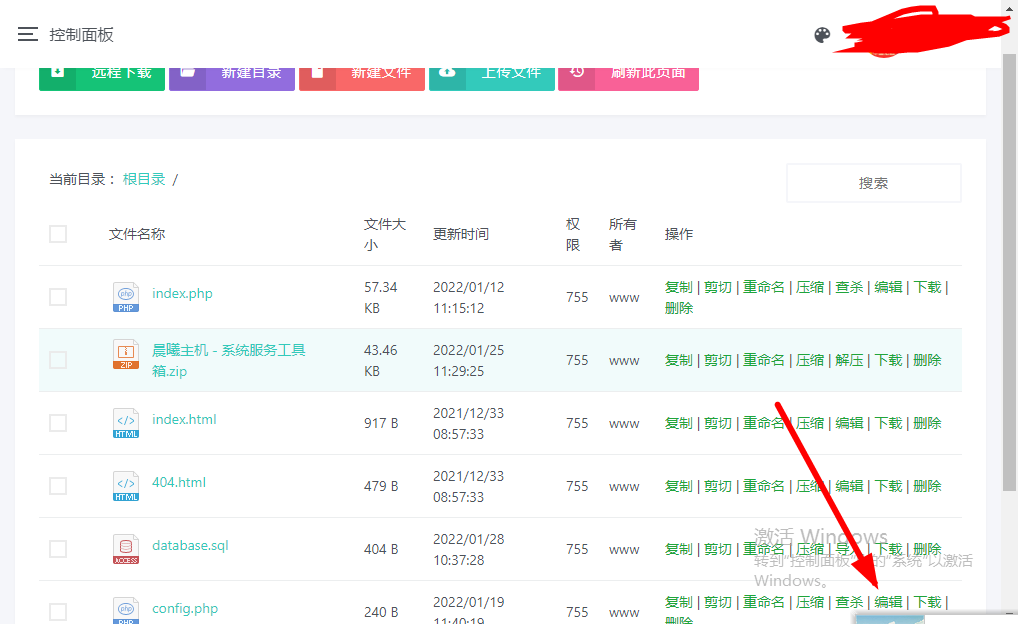Click the PHP file icon for index.php

pyautogui.click(x=126, y=297)
